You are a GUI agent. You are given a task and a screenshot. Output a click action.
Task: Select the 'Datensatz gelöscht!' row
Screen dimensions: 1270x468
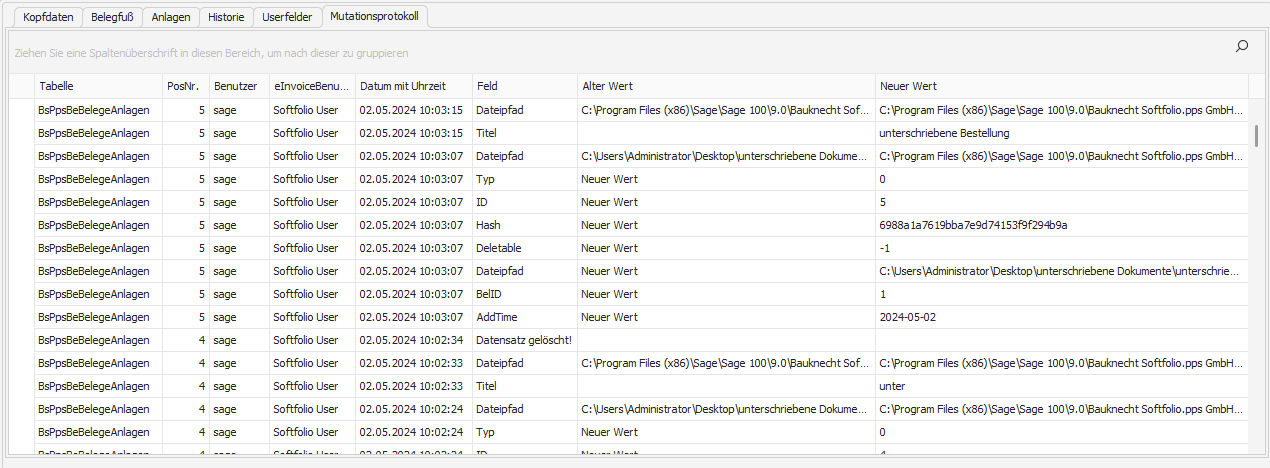point(523,340)
